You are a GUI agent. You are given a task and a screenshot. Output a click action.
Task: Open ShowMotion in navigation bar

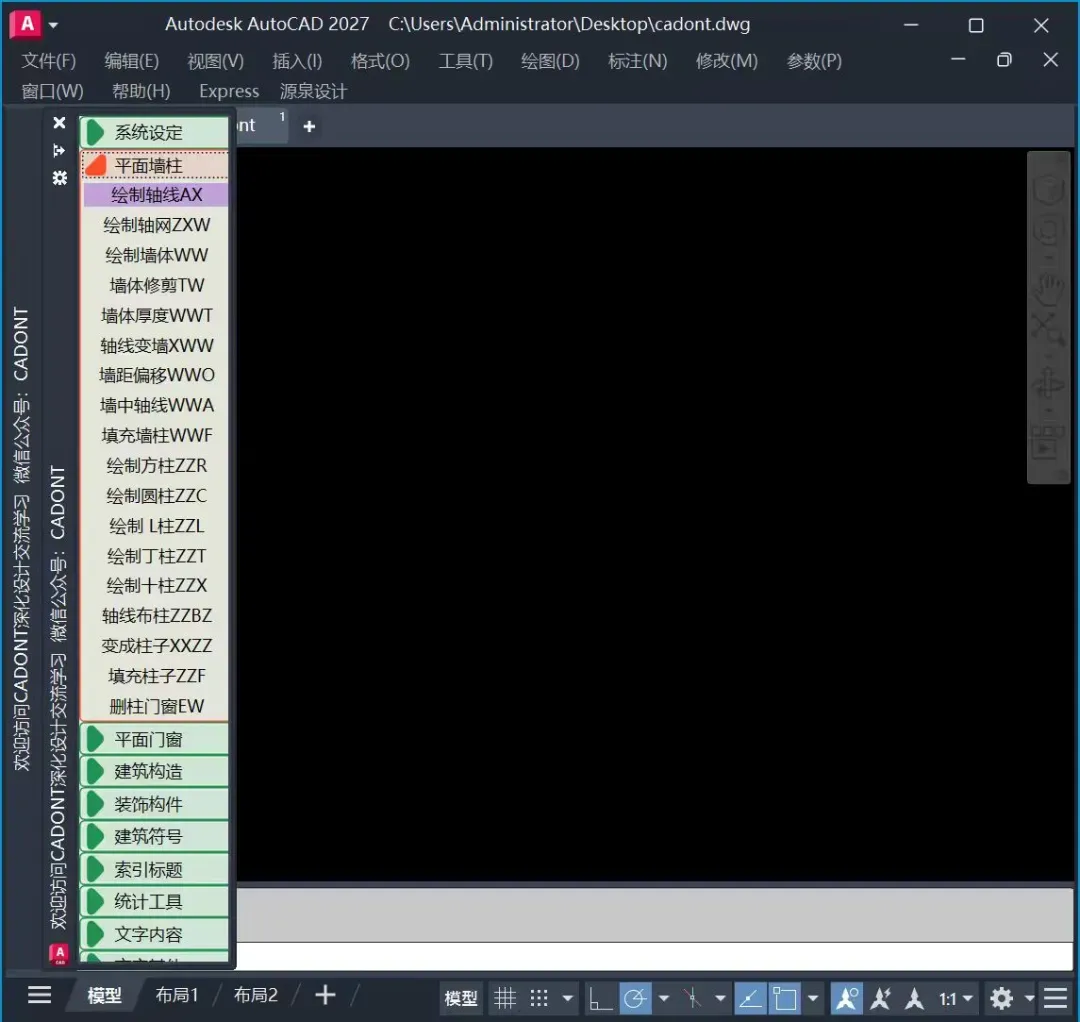[1048, 441]
